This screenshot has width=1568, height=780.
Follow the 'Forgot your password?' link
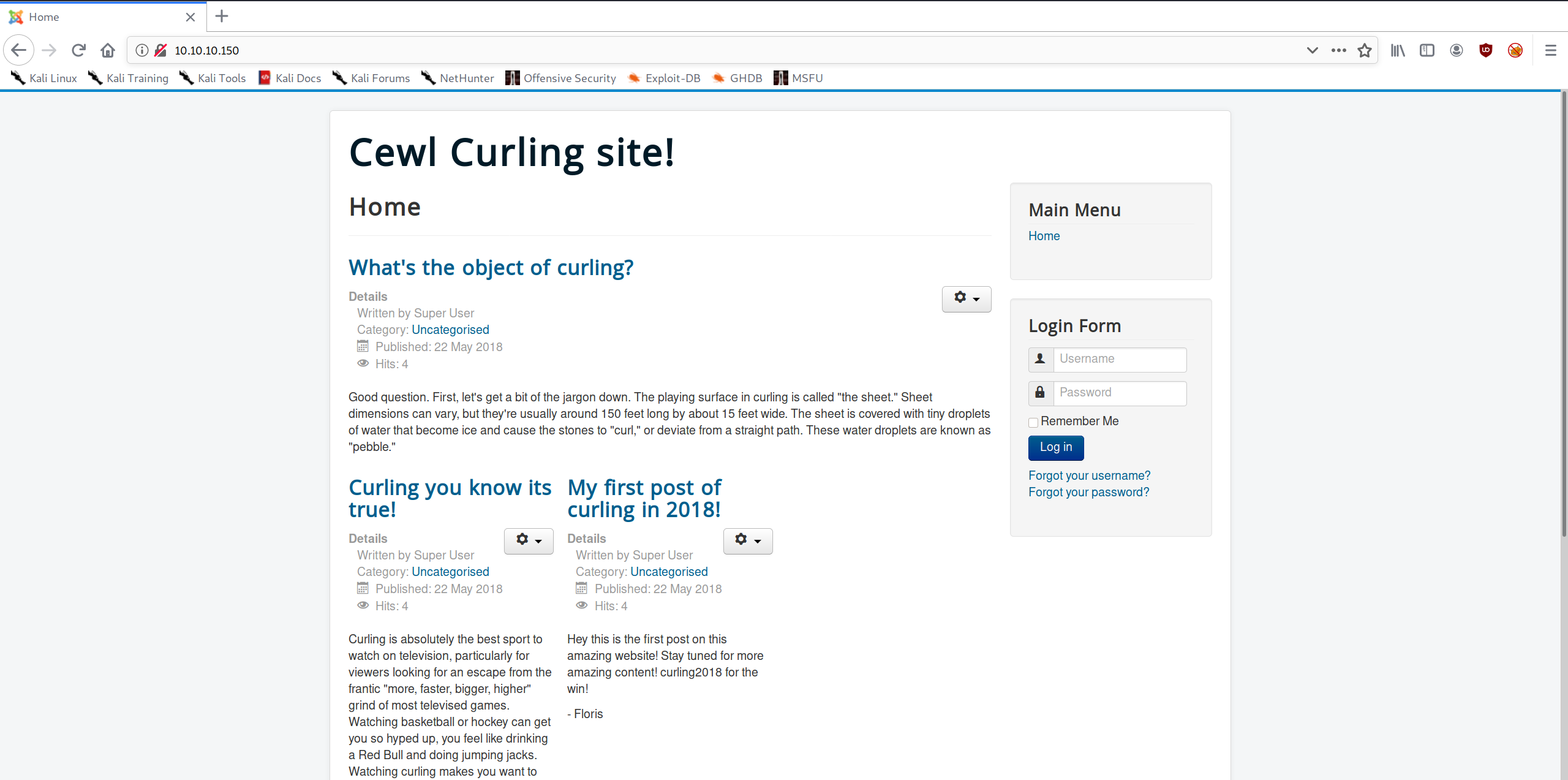1088,492
